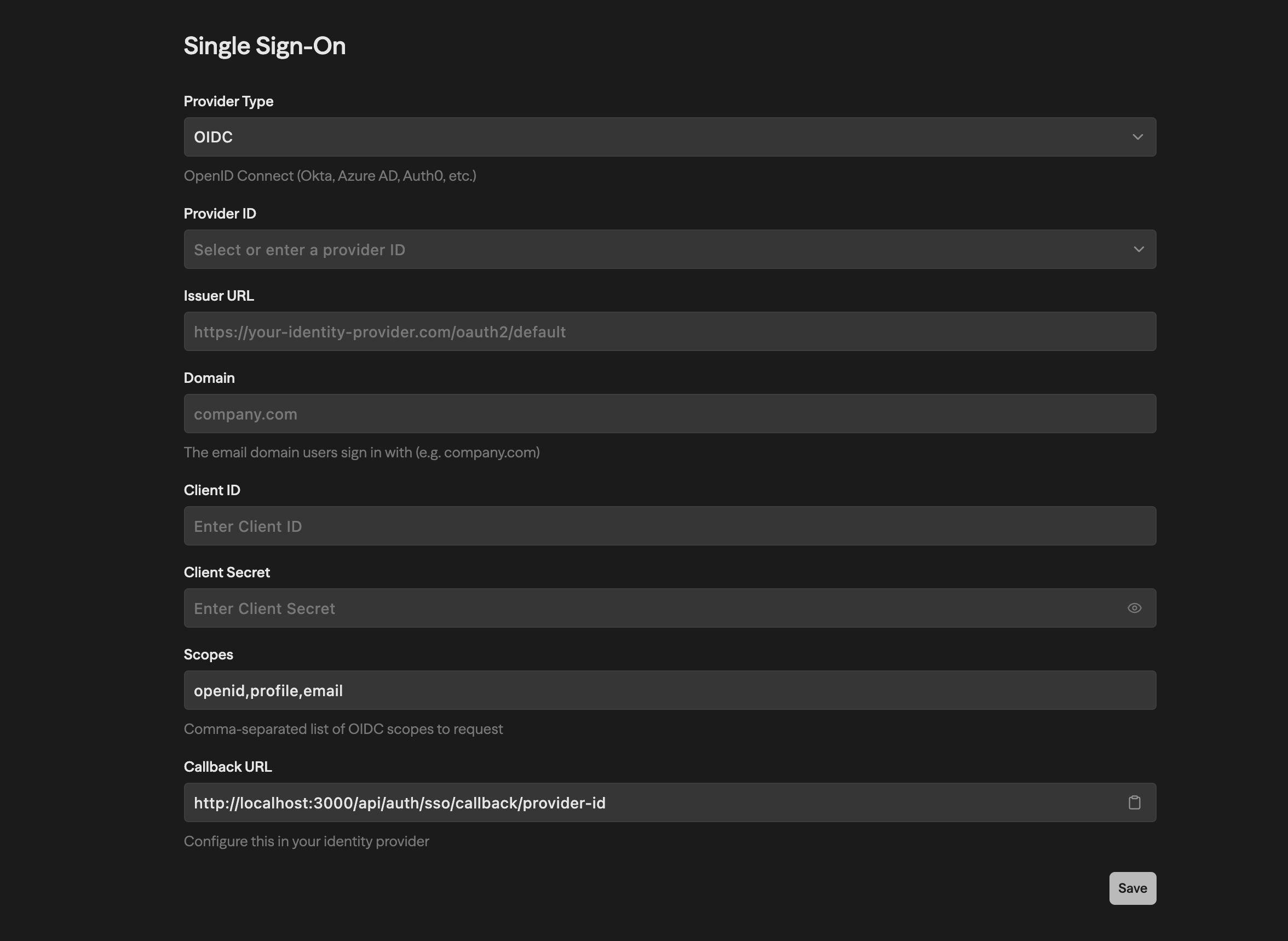Click the OIDC value in Provider Type
Viewport: 1288px width, 941px height.
pos(213,137)
